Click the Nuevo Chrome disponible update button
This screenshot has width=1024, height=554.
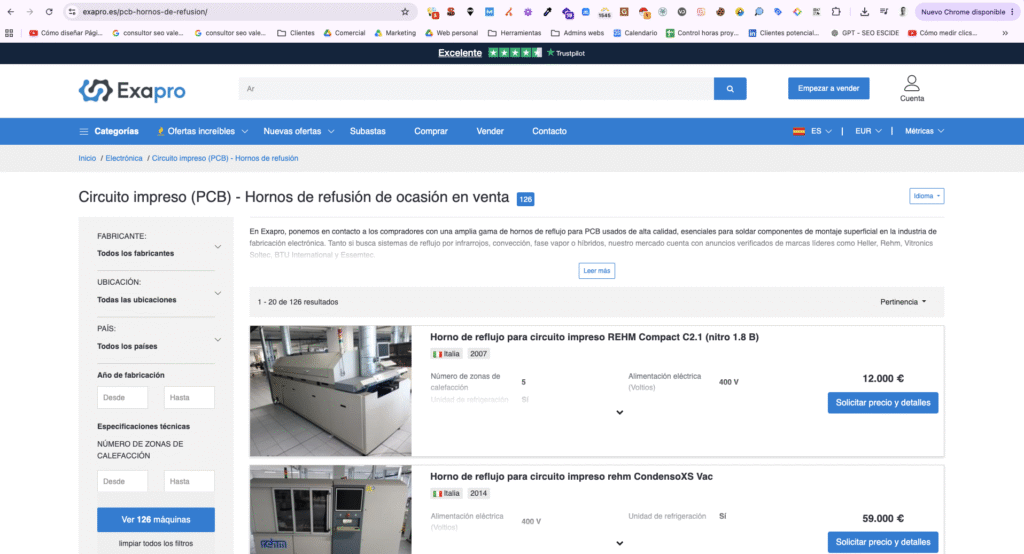[x=967, y=12]
